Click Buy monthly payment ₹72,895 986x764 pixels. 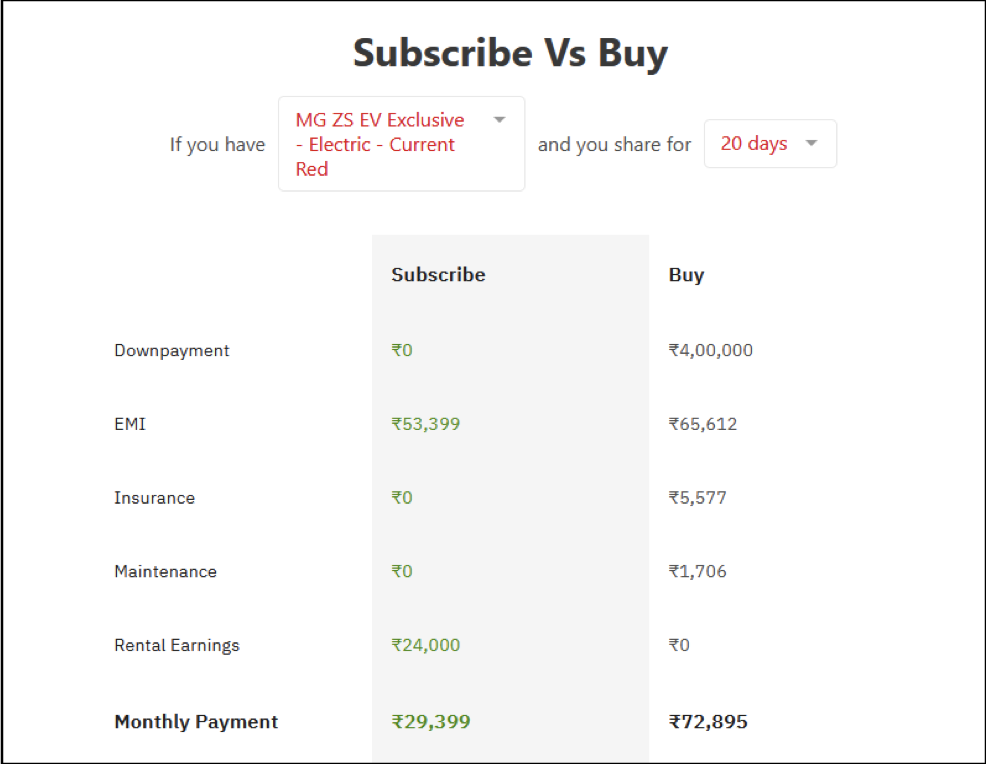point(708,722)
